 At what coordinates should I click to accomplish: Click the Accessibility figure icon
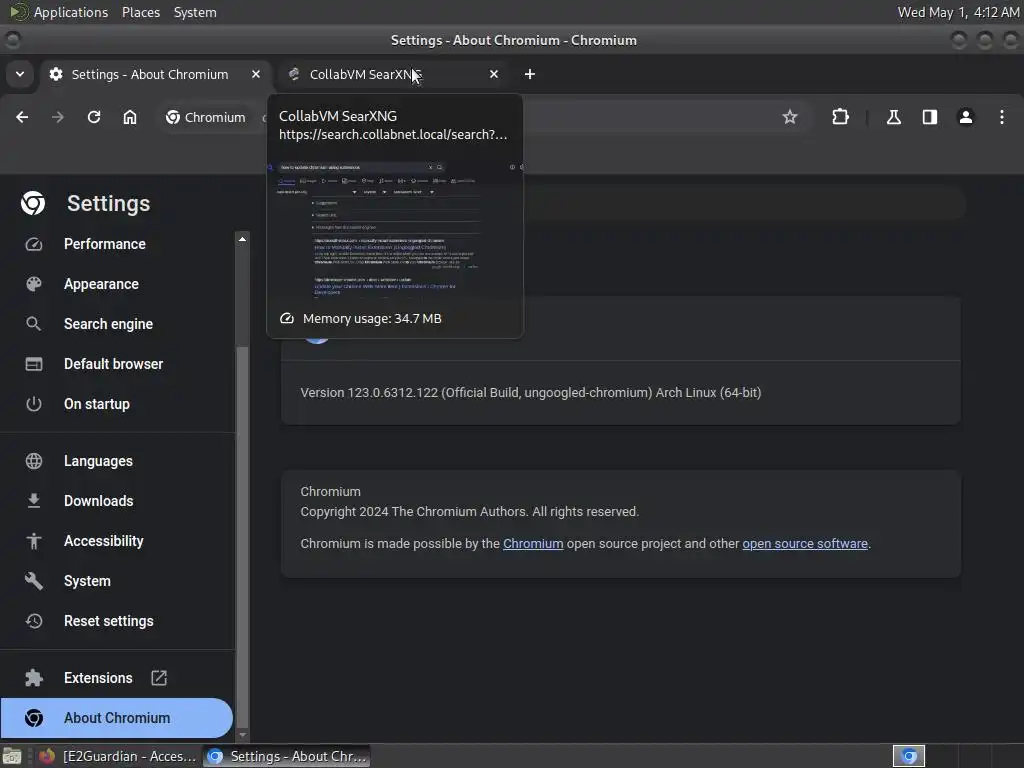point(34,541)
